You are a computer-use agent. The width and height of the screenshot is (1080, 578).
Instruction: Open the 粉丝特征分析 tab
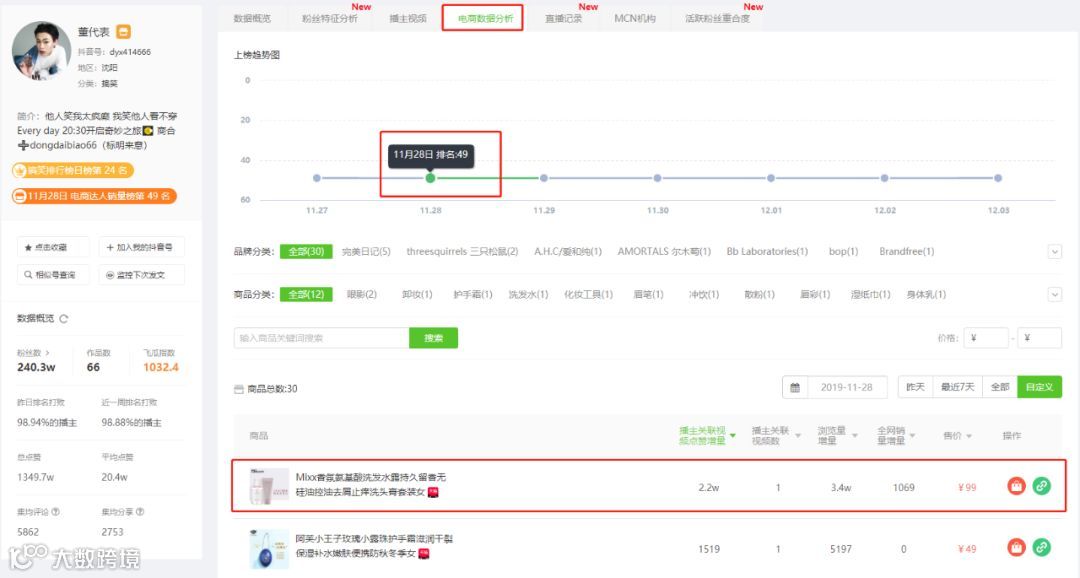330,19
